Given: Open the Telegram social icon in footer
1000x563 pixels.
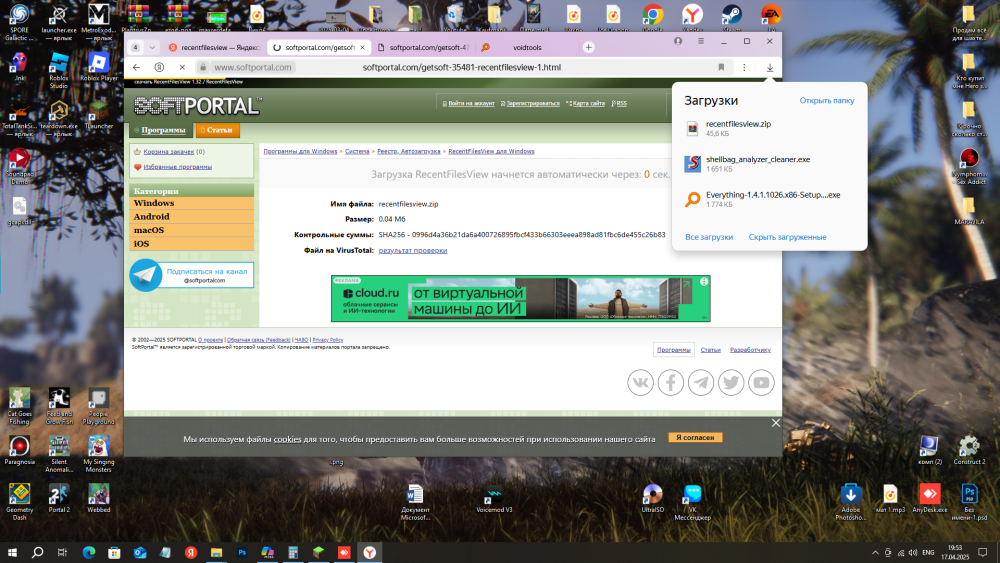Looking at the screenshot, I should pyautogui.click(x=701, y=383).
